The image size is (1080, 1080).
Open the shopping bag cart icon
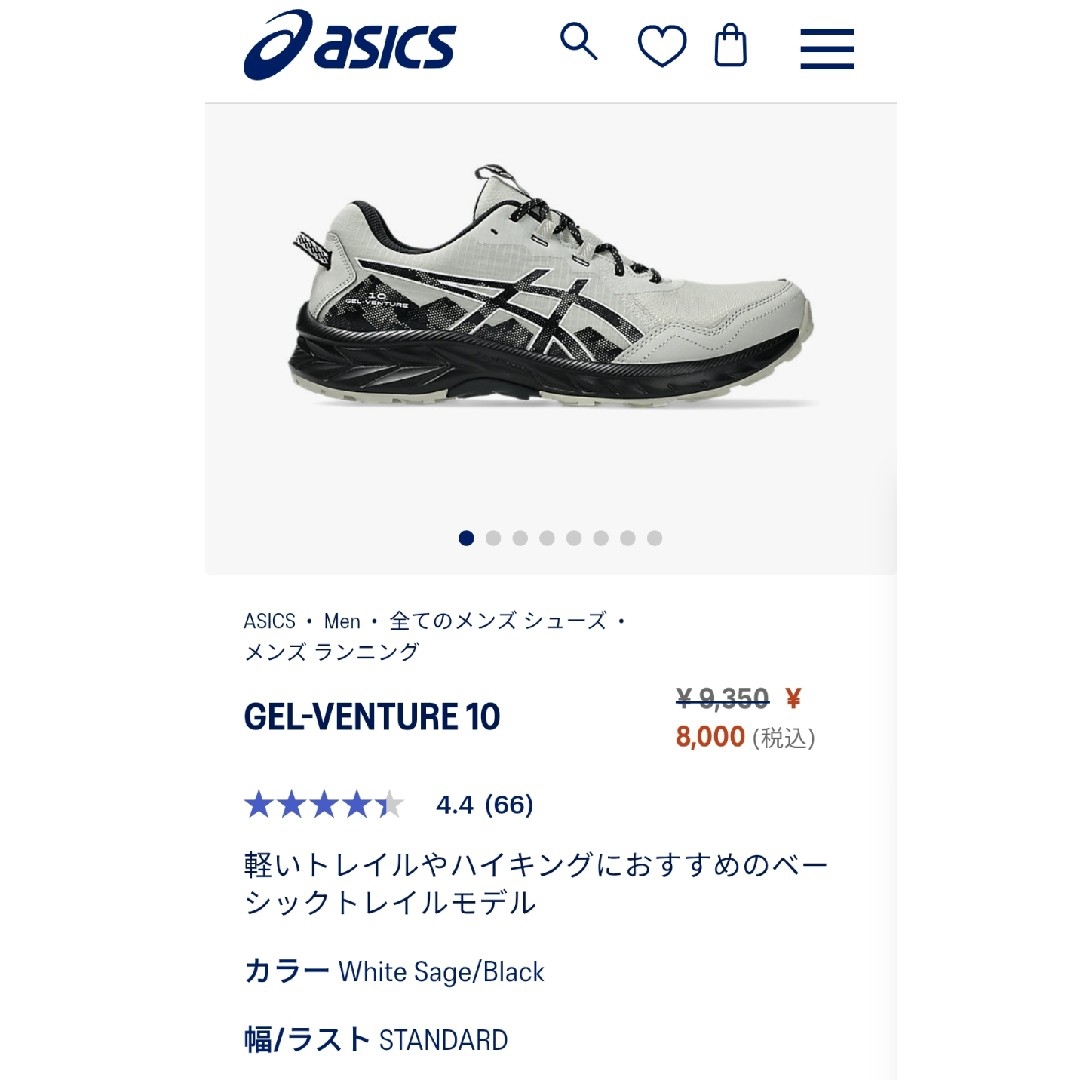tap(730, 45)
